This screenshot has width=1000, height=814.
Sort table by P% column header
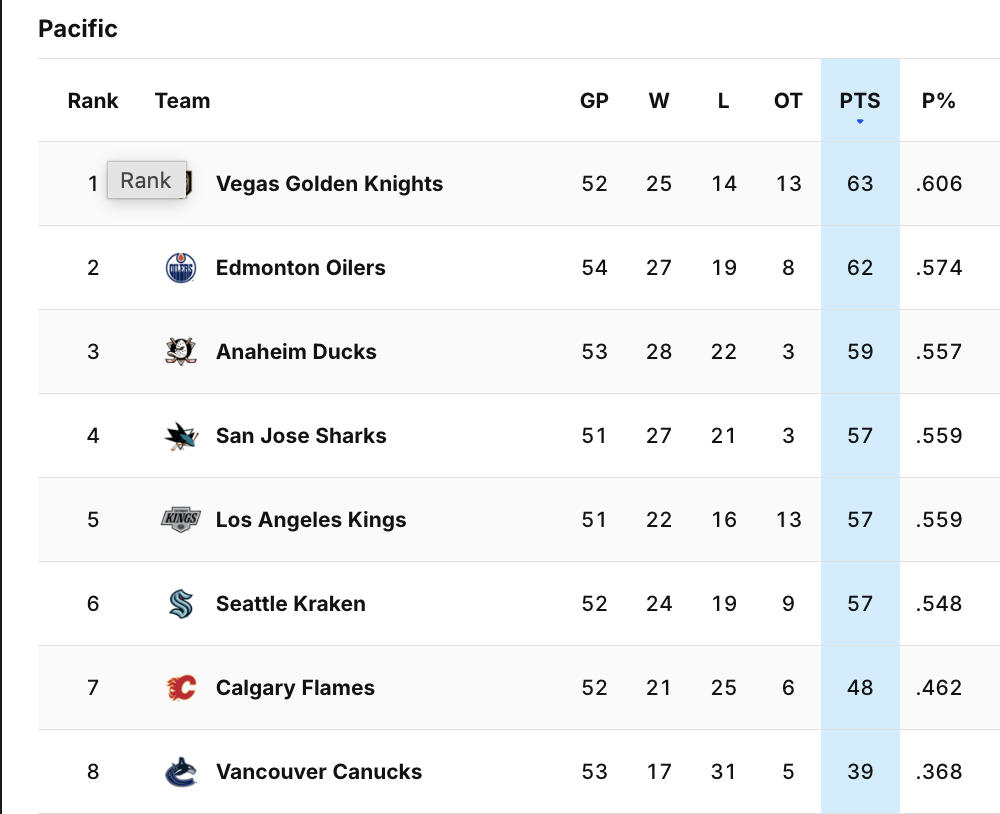(x=938, y=101)
